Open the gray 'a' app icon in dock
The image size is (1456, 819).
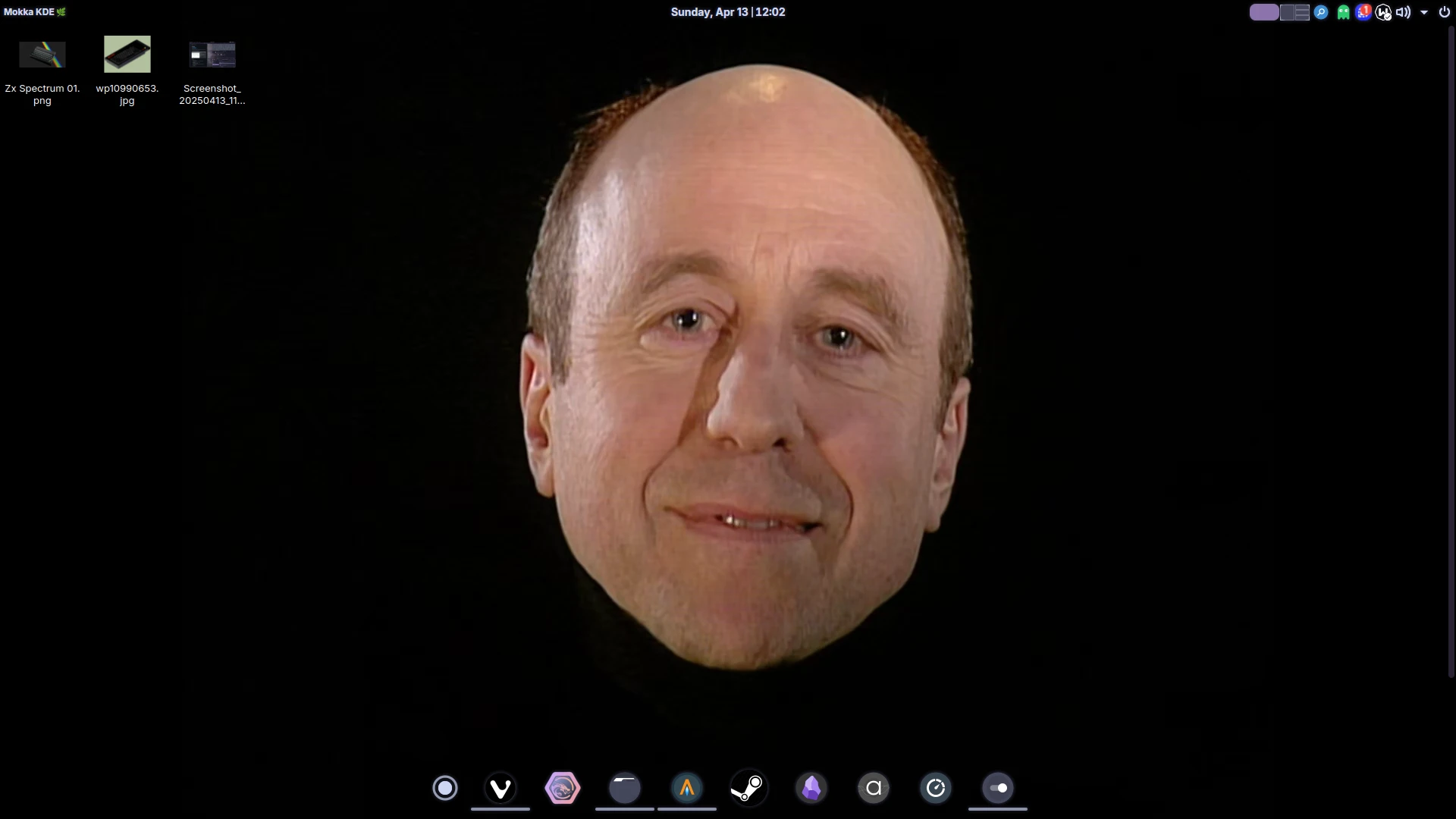pyautogui.click(x=874, y=788)
